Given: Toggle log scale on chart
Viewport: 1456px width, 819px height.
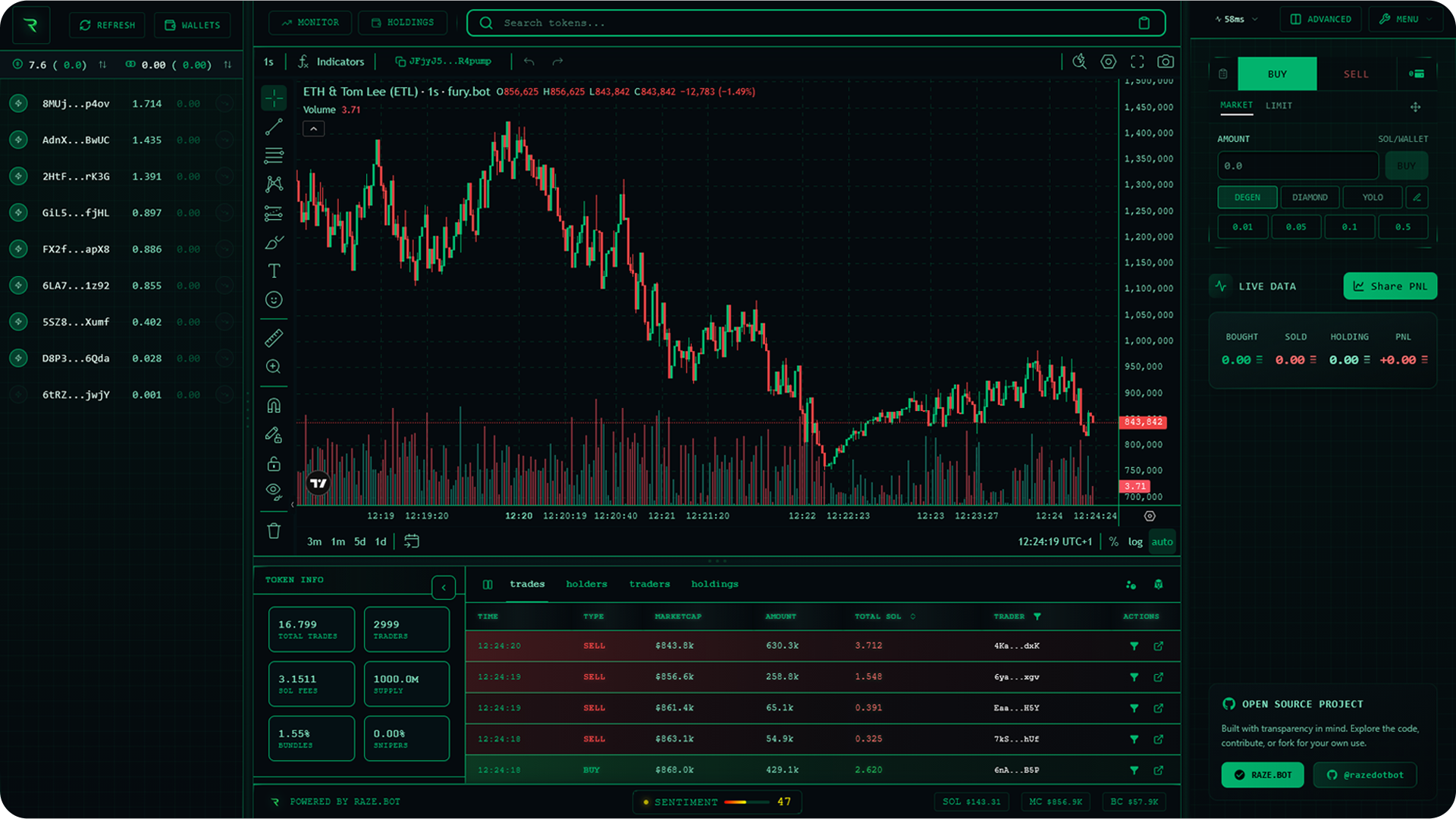Looking at the screenshot, I should click(1134, 541).
